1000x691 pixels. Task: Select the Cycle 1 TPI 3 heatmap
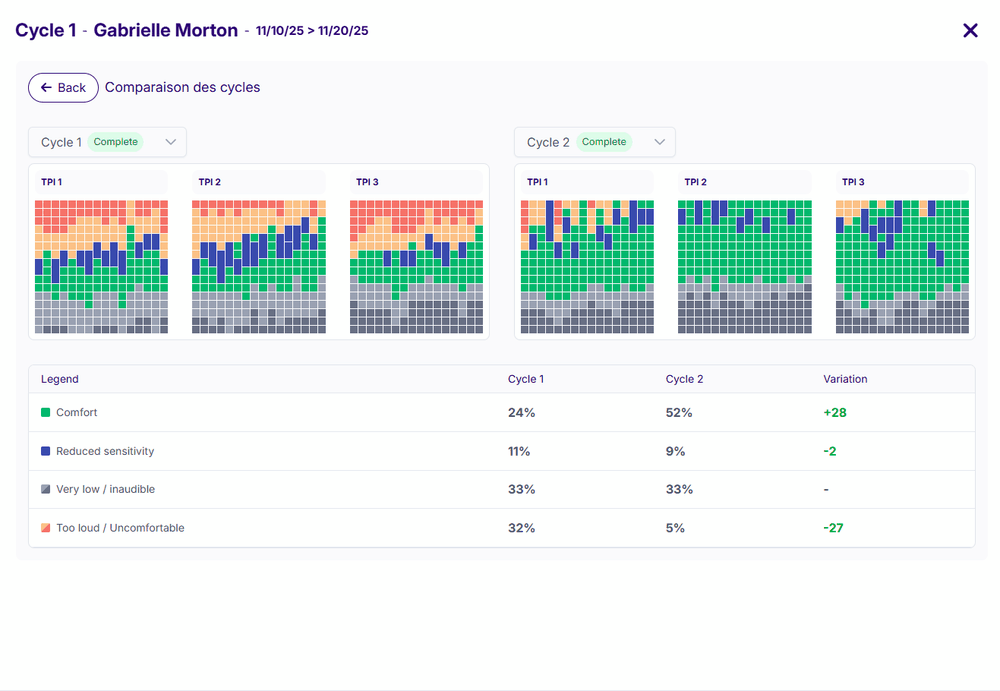click(416, 266)
